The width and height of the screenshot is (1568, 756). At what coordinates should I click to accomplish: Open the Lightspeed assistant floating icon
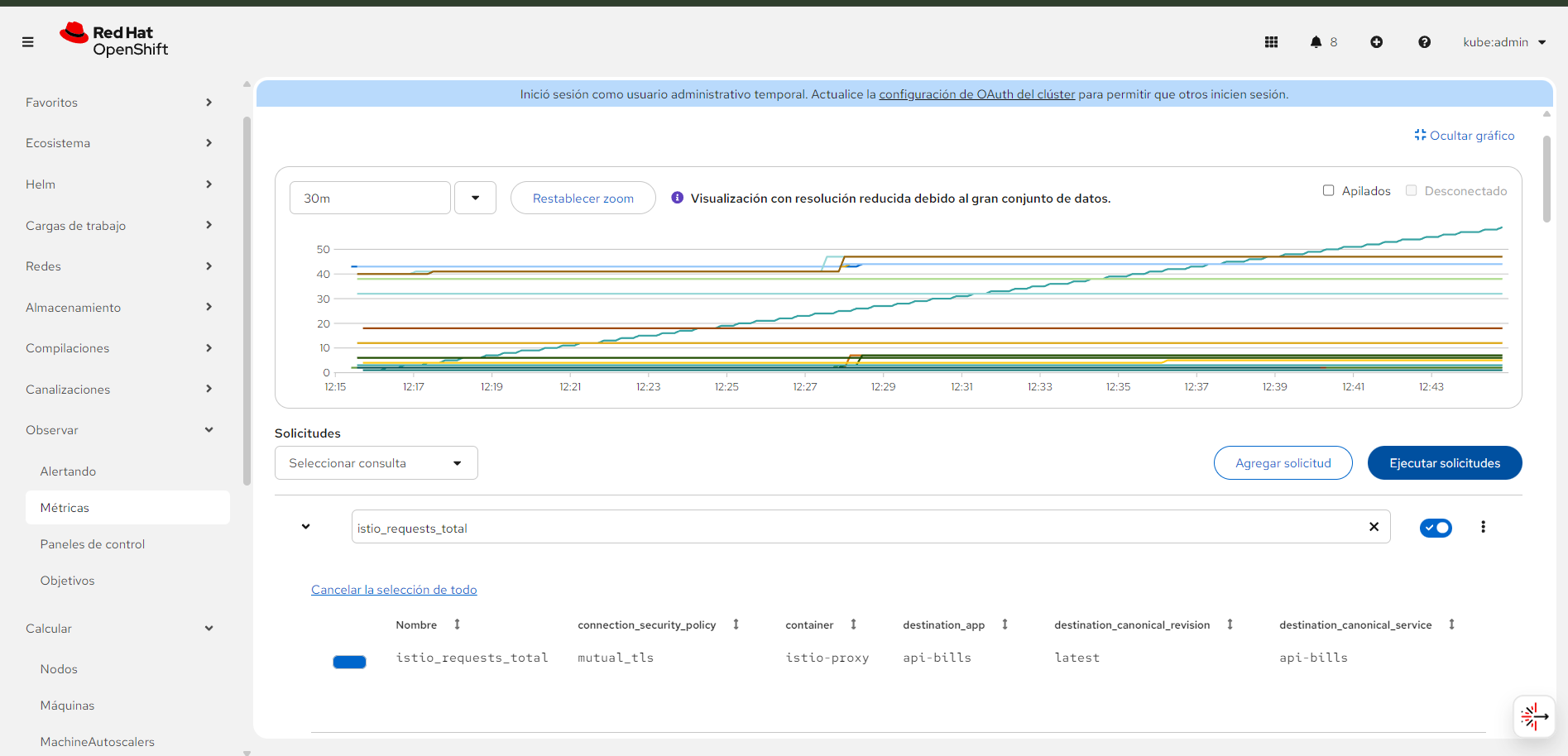pyautogui.click(x=1533, y=716)
